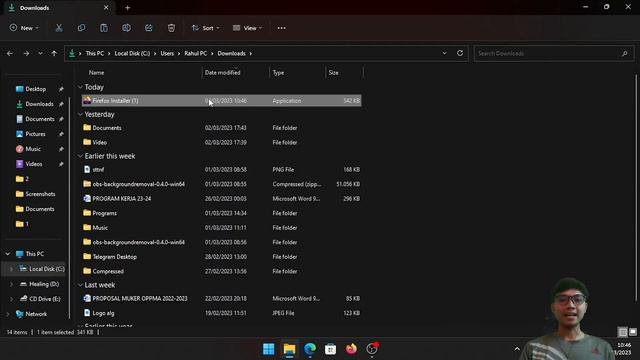640x360 pixels.
Task: Select Videos in quick access
Action: (33, 164)
